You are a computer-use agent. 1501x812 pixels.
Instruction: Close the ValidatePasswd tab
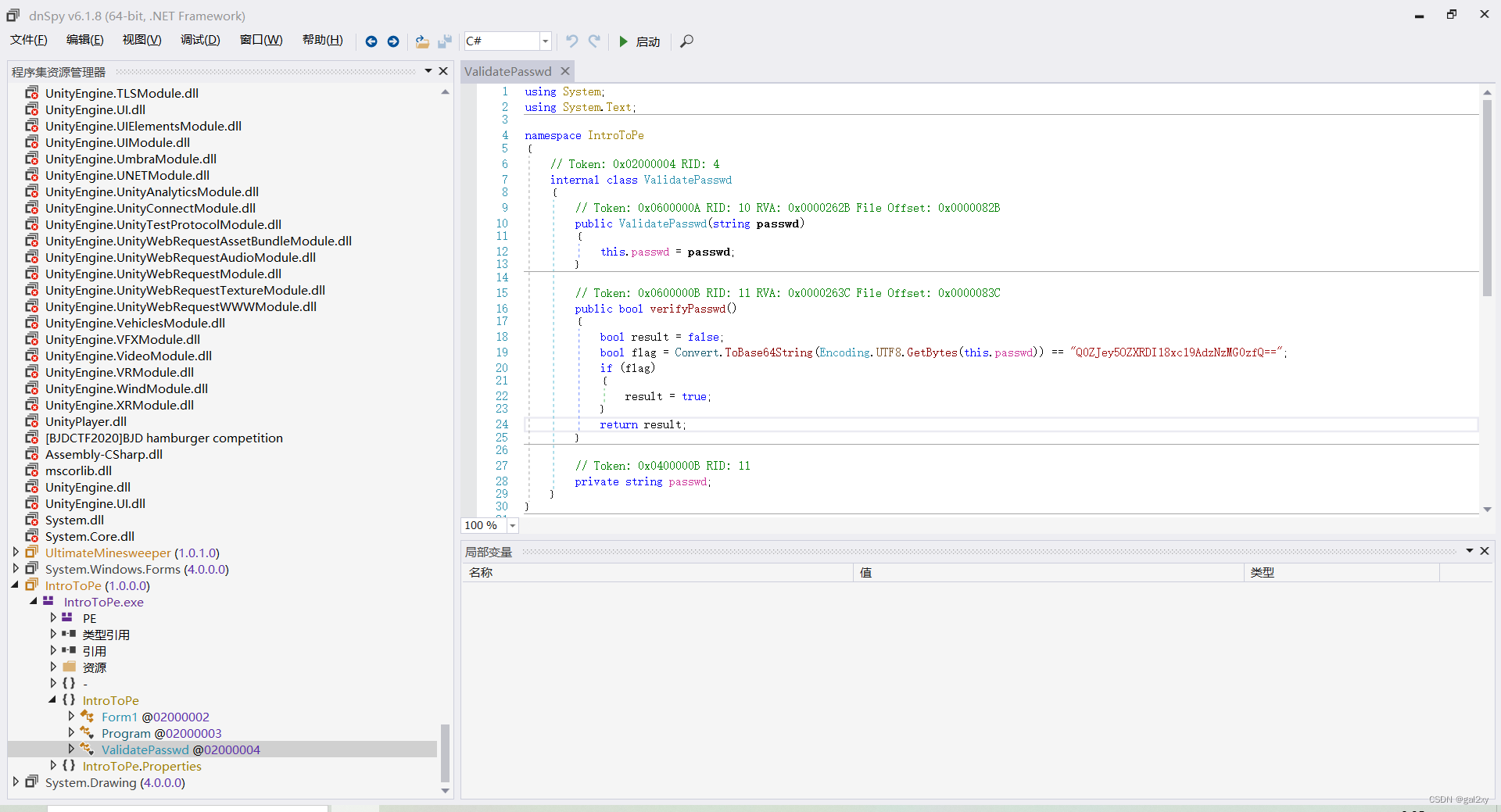[x=565, y=71]
